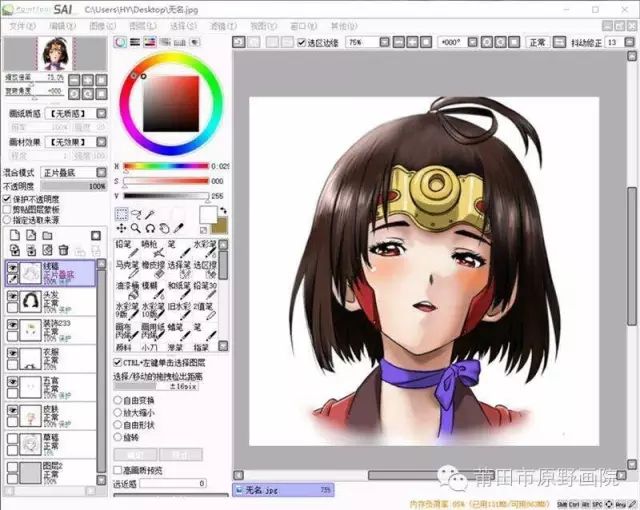The image size is (640, 510).
Task: Show the 草稿 layer via visibility box
Action: [x=13, y=438]
